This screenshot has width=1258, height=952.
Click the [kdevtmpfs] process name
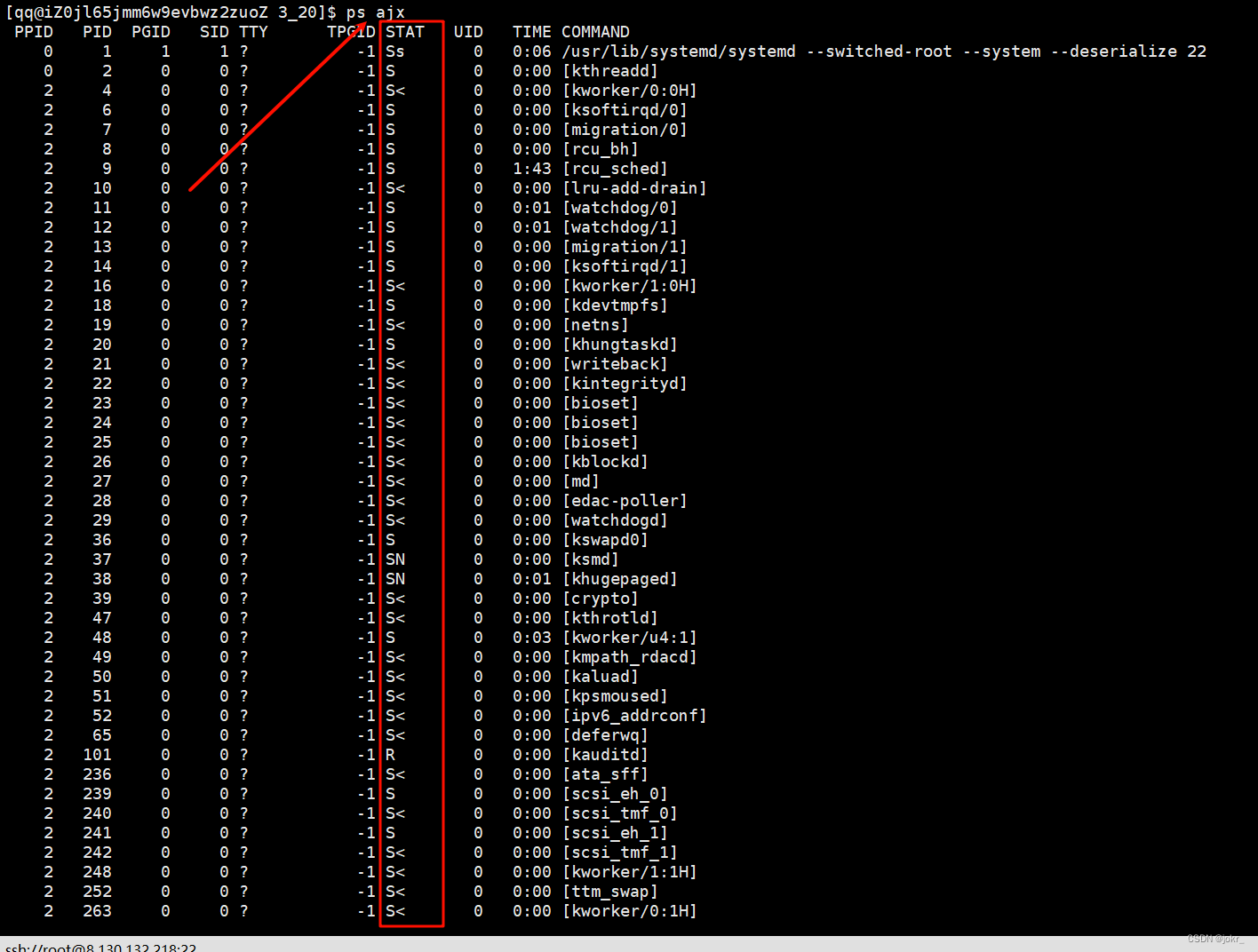pyautogui.click(x=615, y=305)
